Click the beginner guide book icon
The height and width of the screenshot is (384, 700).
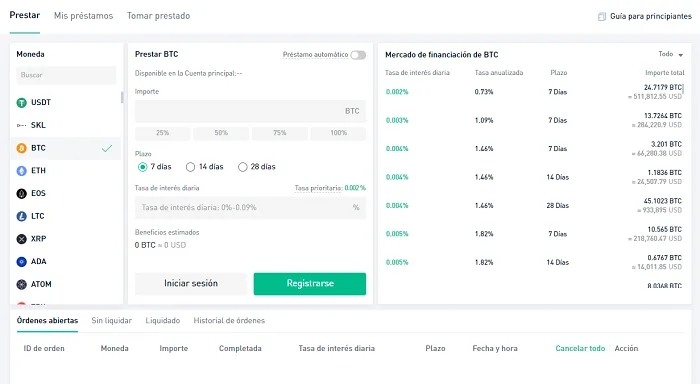click(x=602, y=17)
